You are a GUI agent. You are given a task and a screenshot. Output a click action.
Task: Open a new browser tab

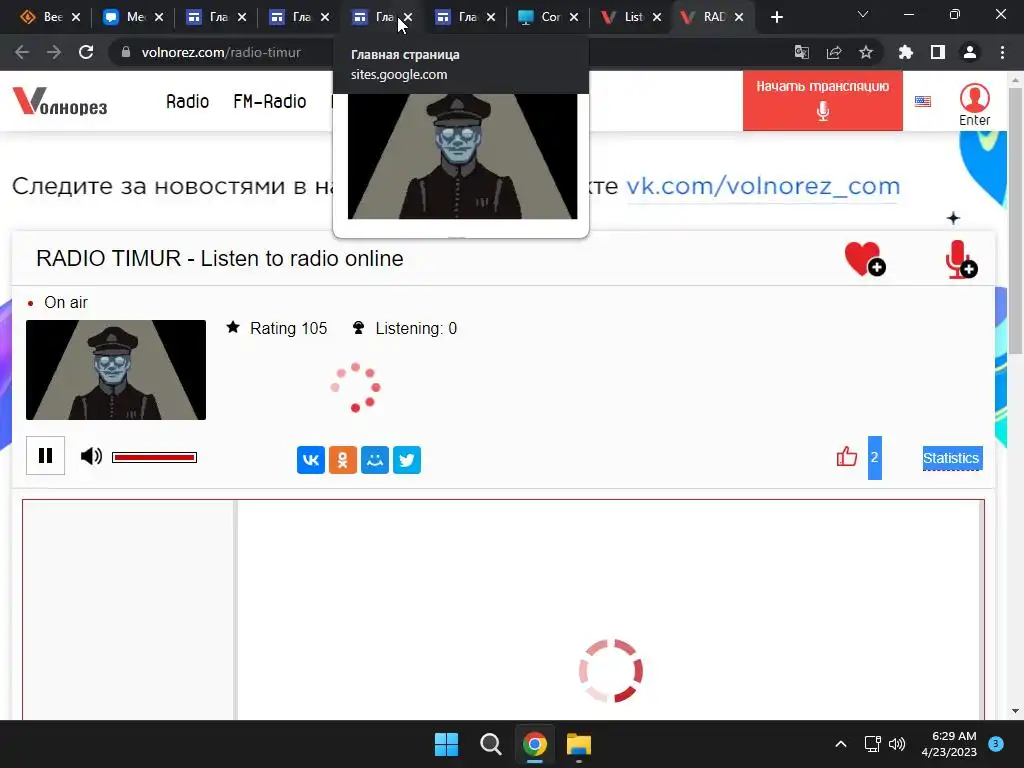tap(776, 17)
